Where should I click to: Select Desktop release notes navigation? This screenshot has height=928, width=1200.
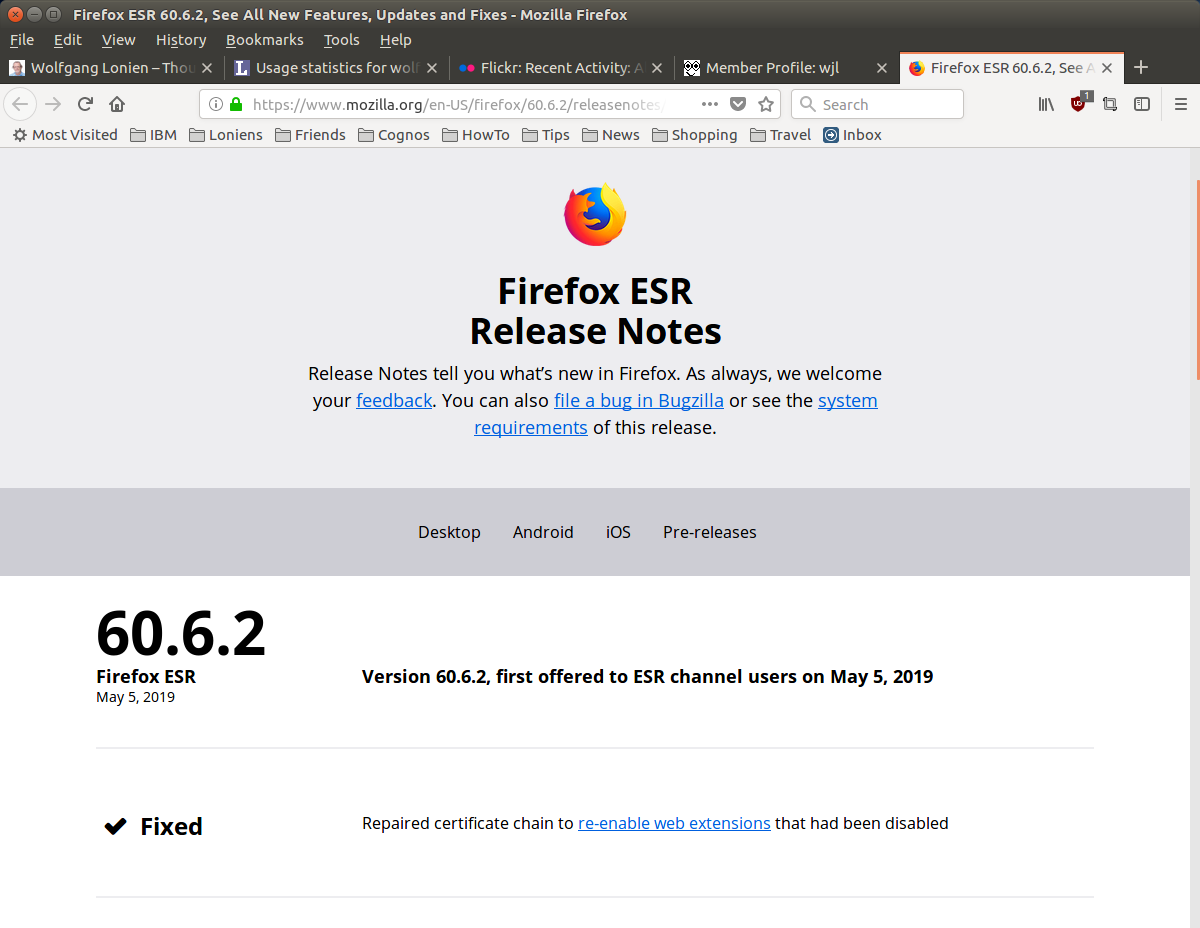449,532
